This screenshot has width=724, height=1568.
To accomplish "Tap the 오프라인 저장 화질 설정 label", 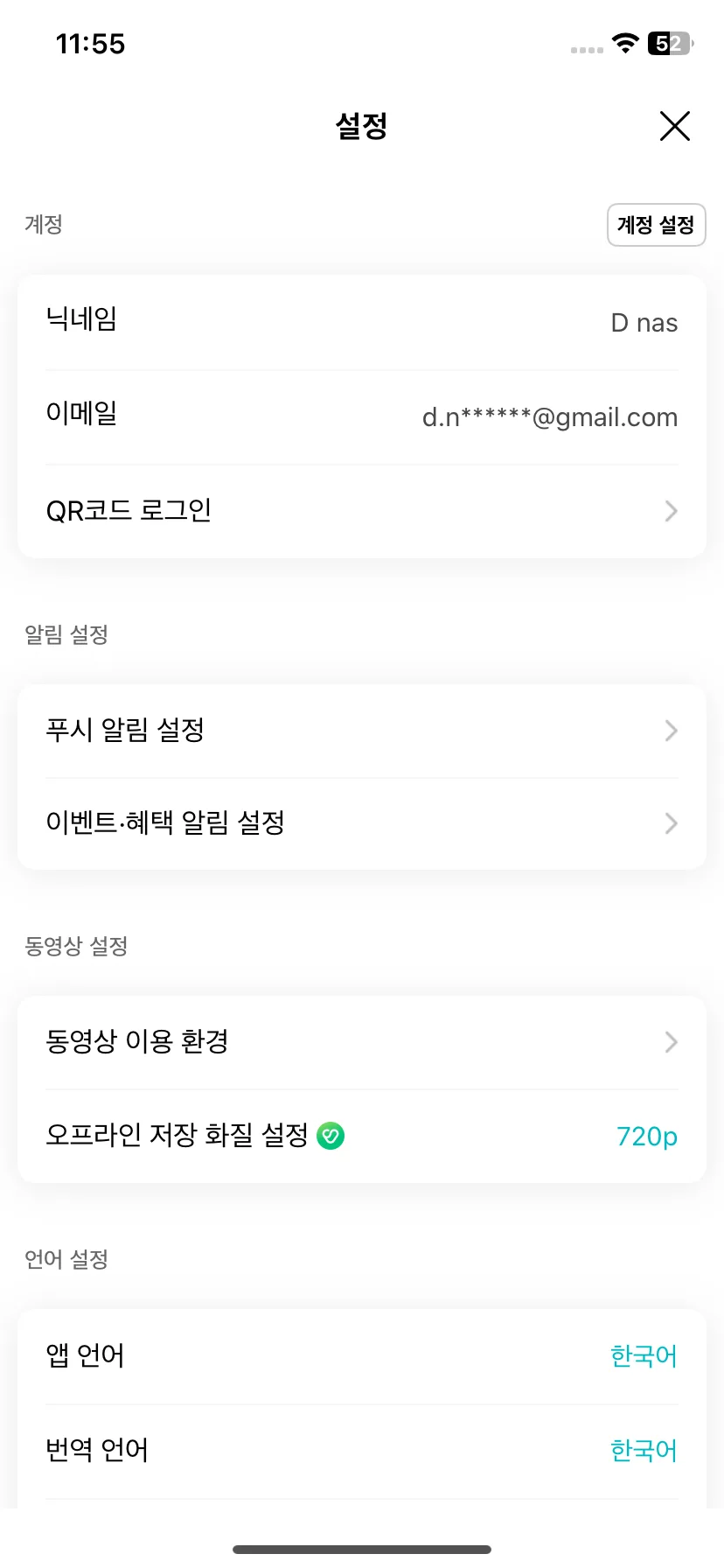I will pyautogui.click(x=178, y=1136).
